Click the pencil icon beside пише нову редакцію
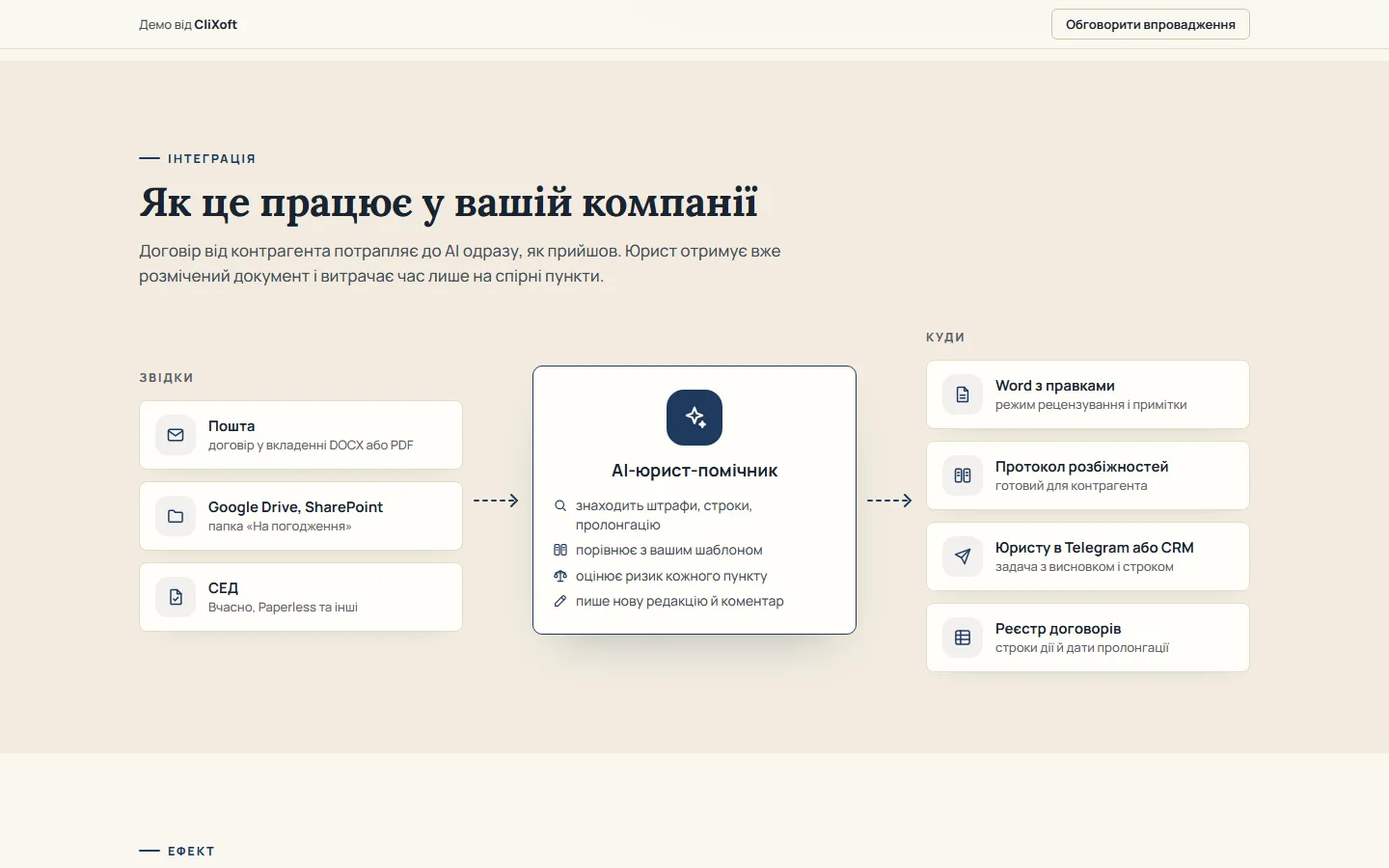The image size is (1389, 868). point(560,601)
